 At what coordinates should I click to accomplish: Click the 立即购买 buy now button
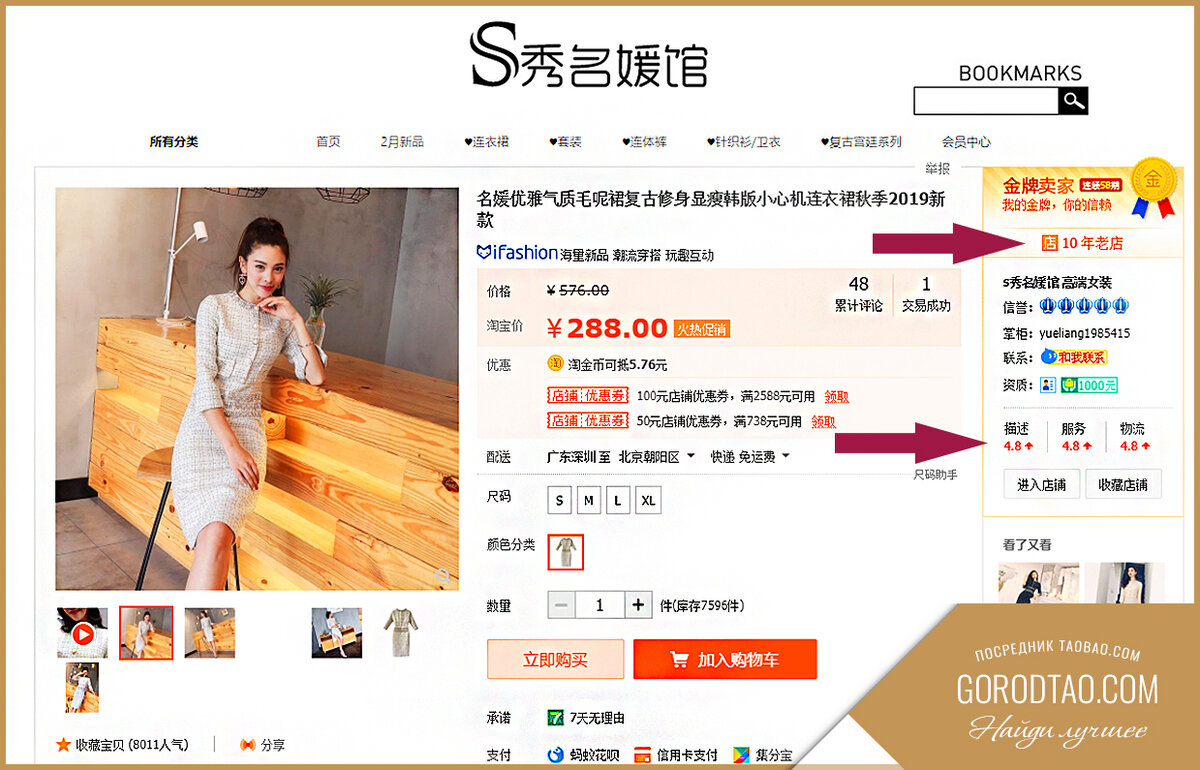[555, 660]
